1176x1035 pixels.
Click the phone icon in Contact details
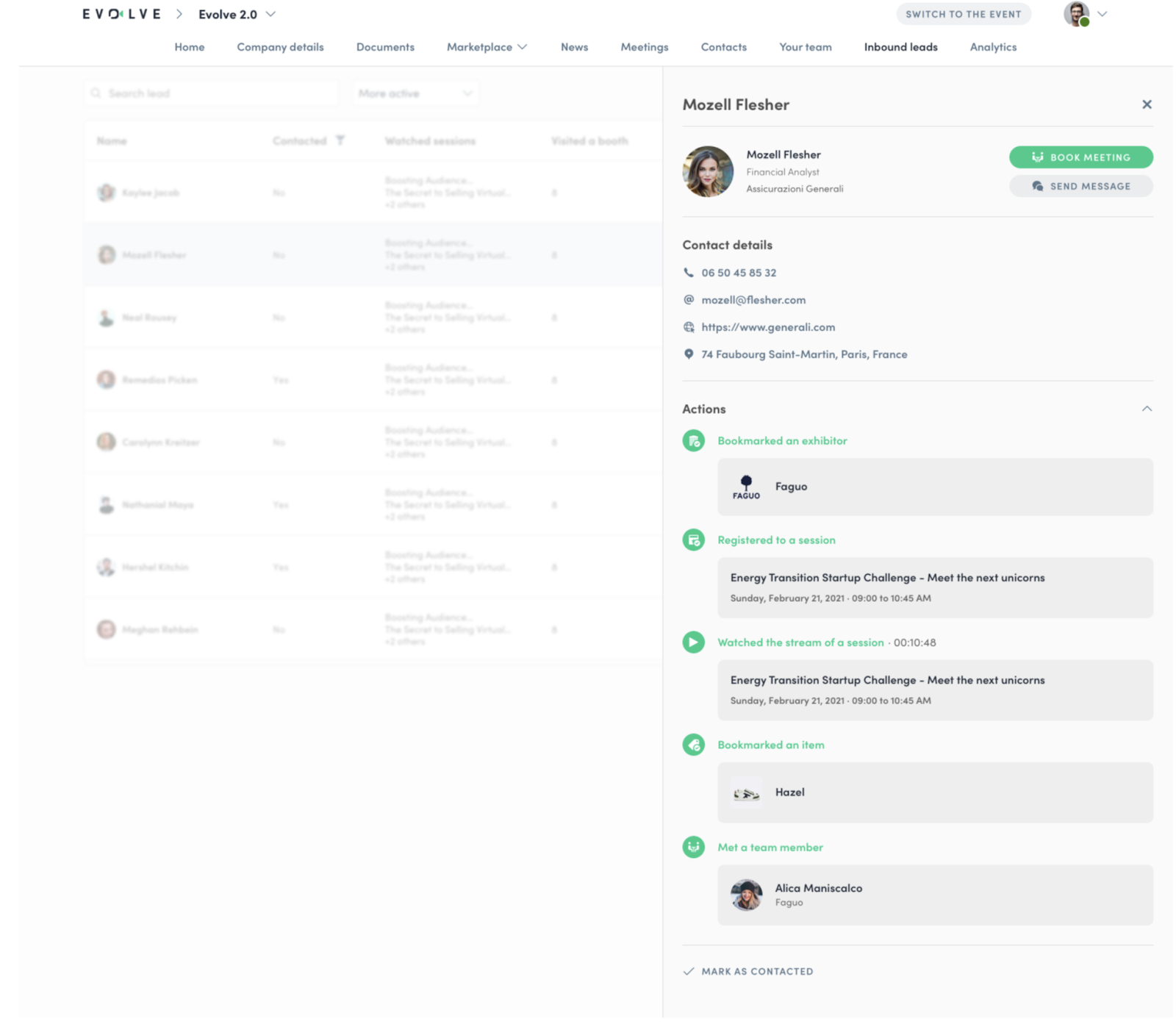coord(689,273)
